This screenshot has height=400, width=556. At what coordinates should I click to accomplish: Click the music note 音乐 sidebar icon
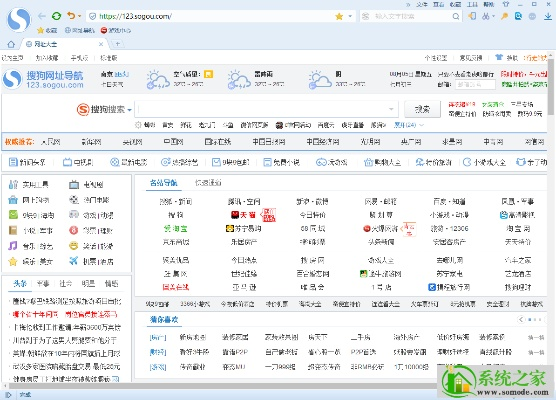pos(13,245)
